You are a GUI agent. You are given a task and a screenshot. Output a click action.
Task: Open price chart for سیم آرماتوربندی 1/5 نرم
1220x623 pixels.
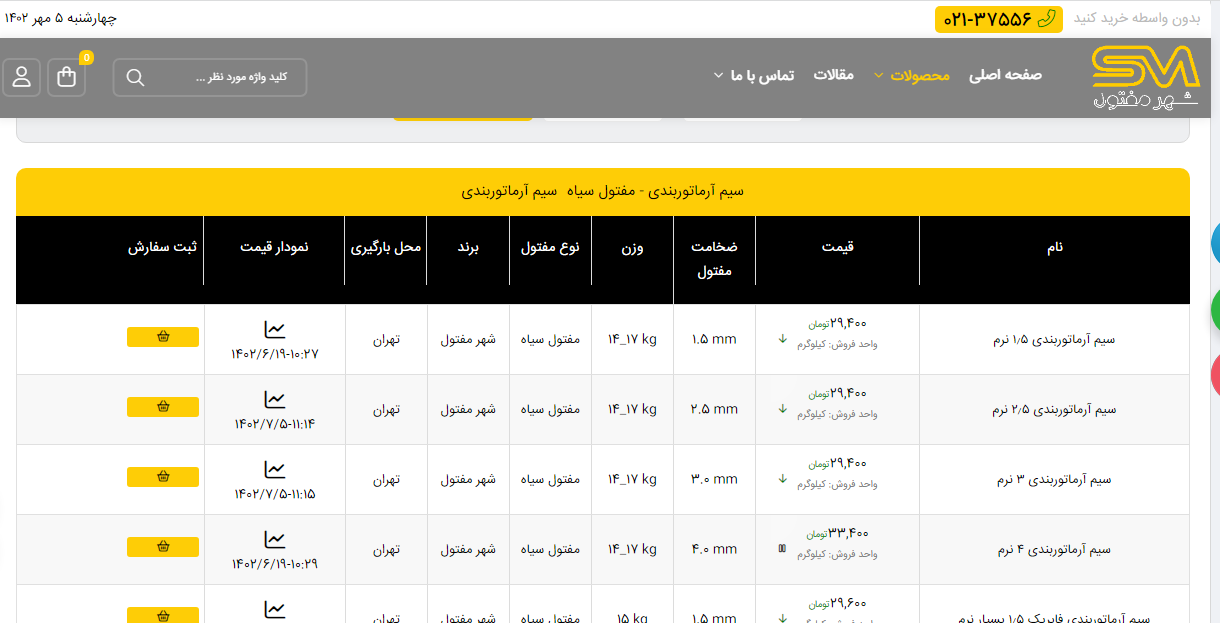coord(274,329)
